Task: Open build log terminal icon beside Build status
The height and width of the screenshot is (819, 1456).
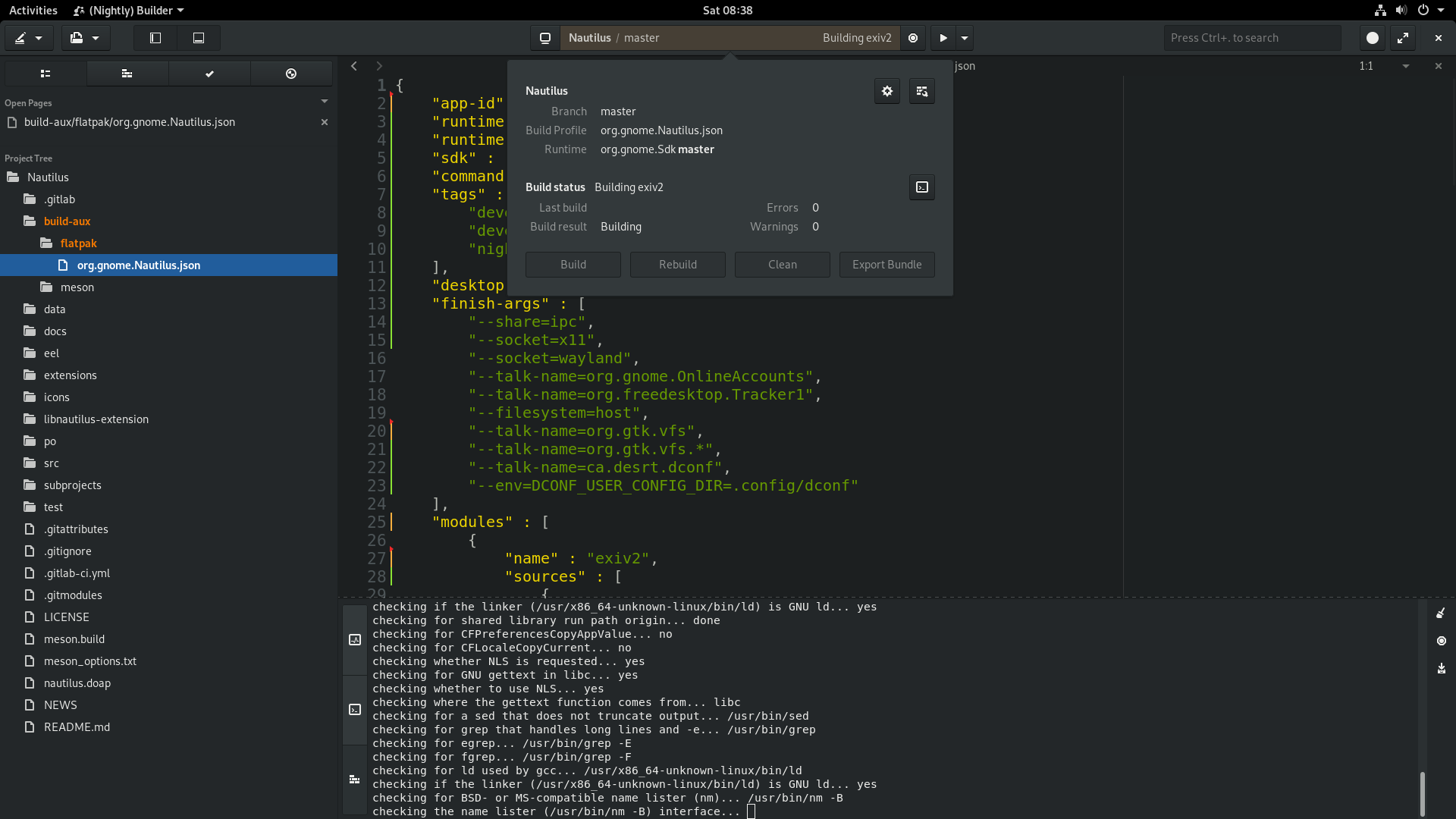Action: 921,187
